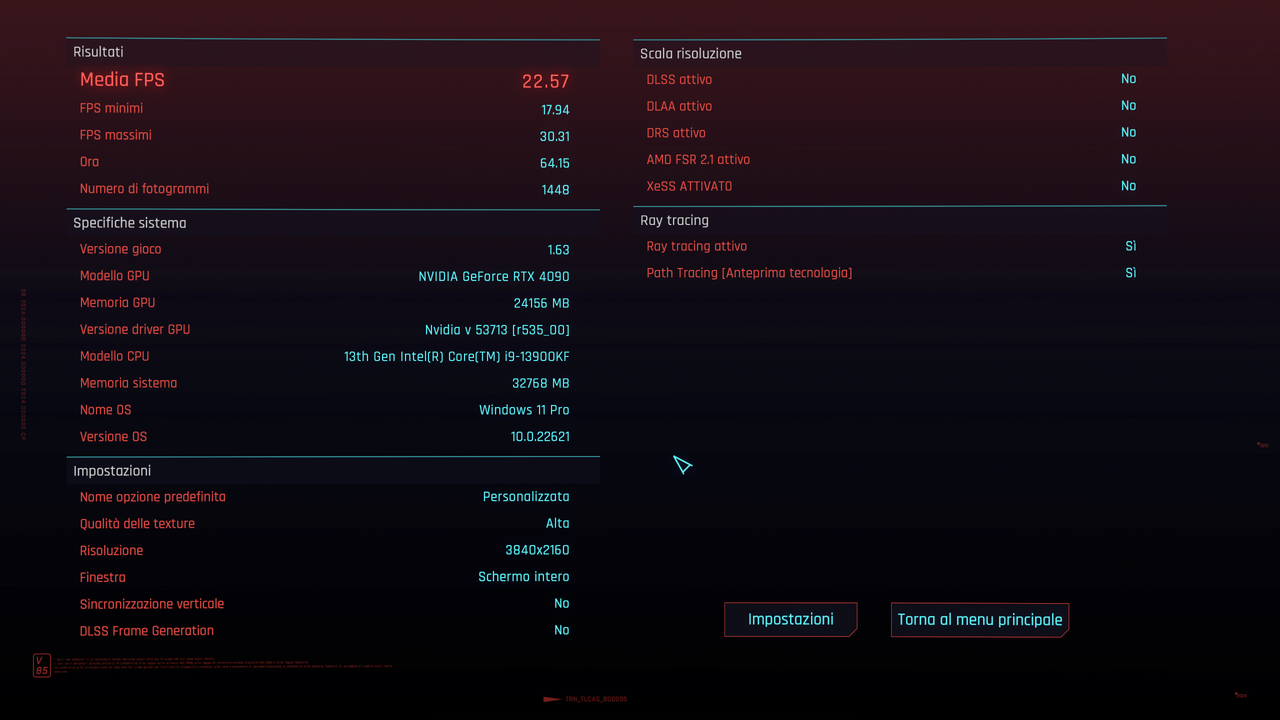Select Numero di fotogrammi value 1448
The height and width of the screenshot is (720, 1280).
[555, 190]
